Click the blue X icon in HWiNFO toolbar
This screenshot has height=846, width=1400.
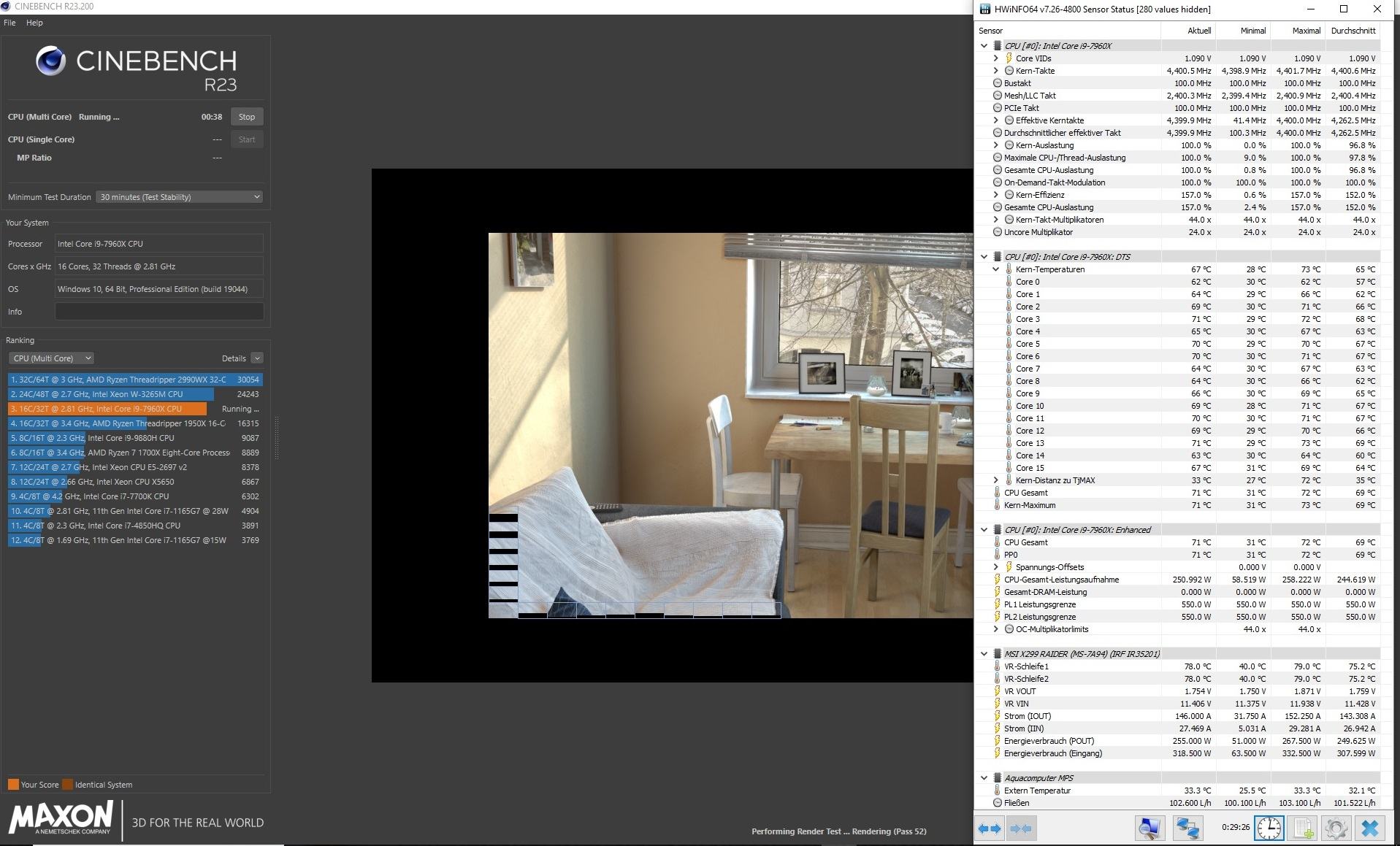1370,828
